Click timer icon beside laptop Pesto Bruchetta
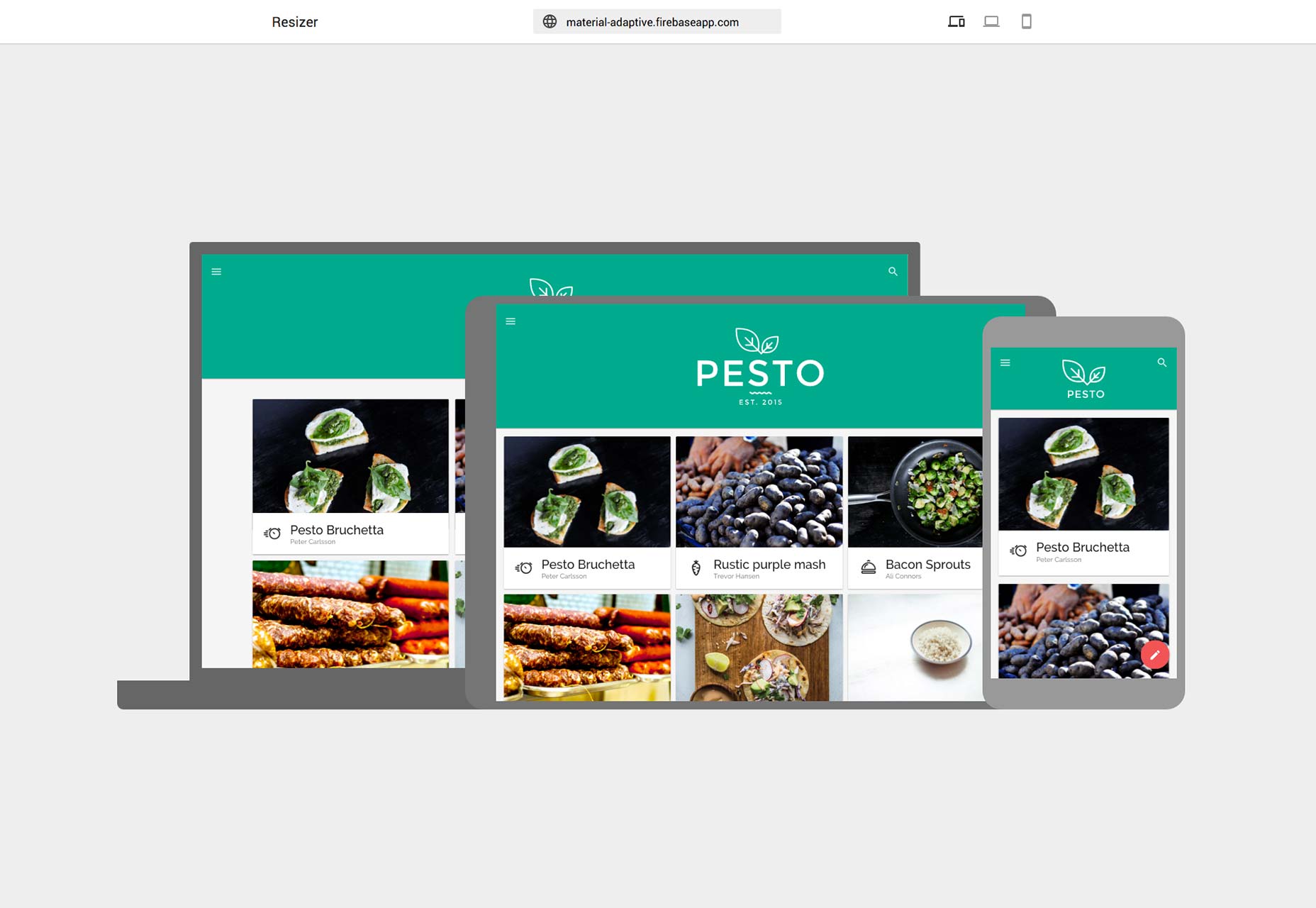Viewport: 1316px width, 908px height. click(272, 533)
